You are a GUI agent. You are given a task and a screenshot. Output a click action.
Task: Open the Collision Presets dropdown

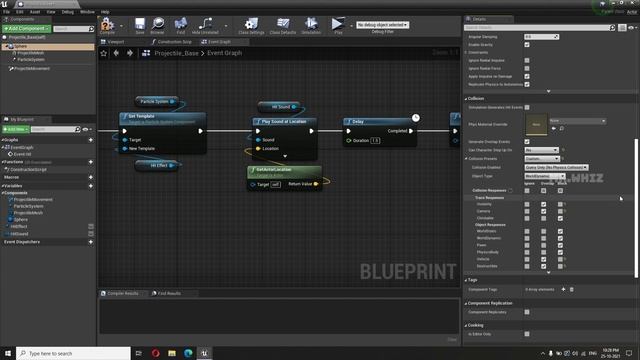coord(541,159)
